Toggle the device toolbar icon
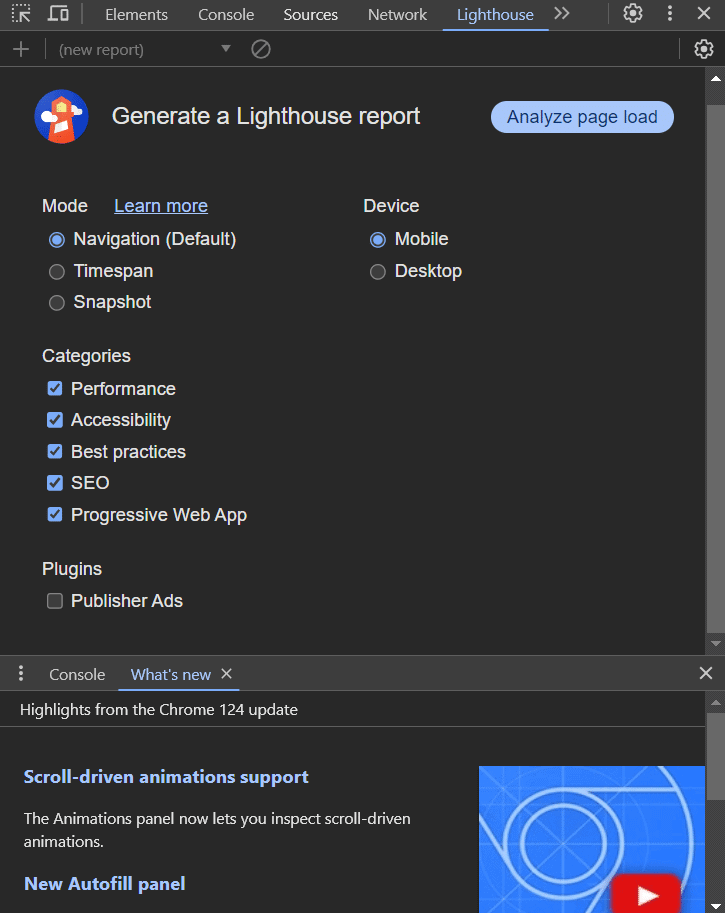725x913 pixels. pyautogui.click(x=58, y=14)
